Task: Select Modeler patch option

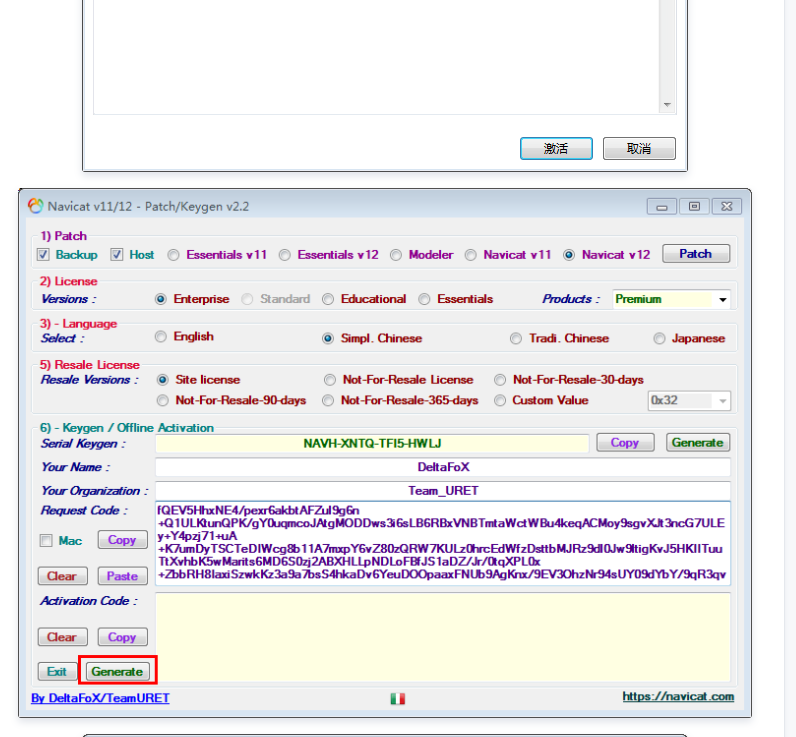Action: [396, 255]
